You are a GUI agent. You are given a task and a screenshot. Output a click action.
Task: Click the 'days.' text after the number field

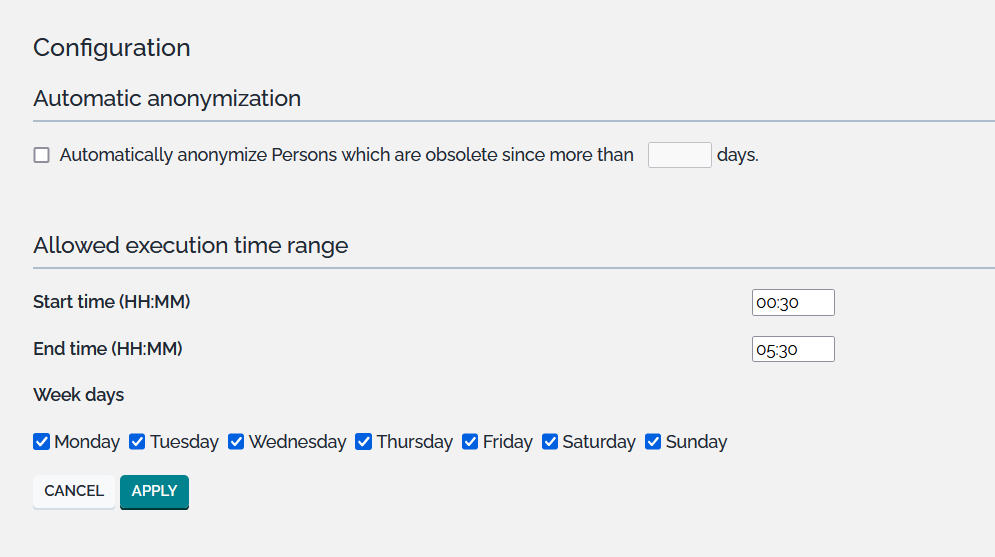click(x=738, y=155)
